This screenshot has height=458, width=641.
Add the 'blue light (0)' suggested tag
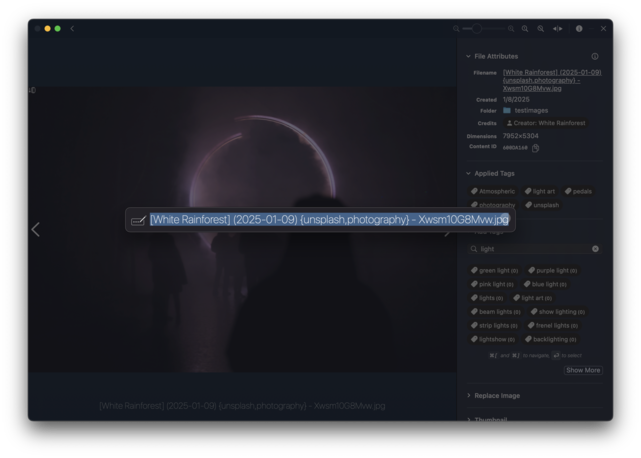click(545, 284)
